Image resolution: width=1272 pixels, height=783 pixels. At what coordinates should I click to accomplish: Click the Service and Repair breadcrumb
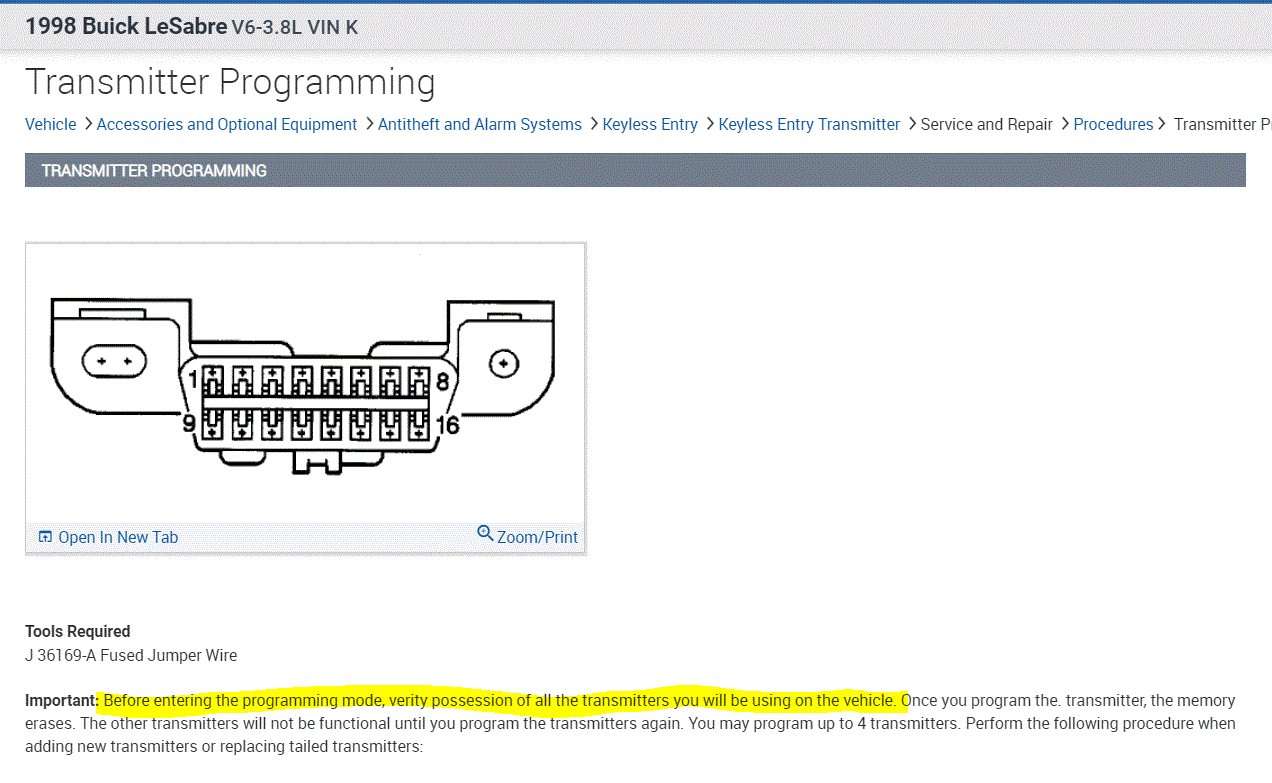[987, 124]
